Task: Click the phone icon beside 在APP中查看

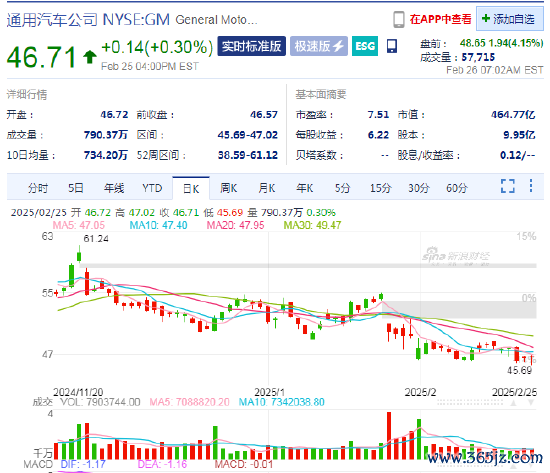Action: pos(398,19)
